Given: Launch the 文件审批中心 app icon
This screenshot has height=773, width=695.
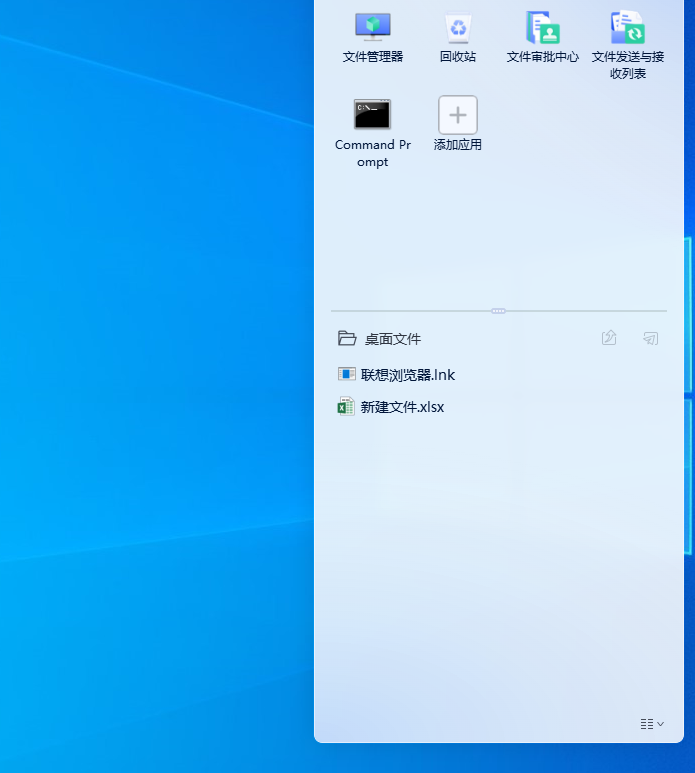Looking at the screenshot, I should (543, 26).
